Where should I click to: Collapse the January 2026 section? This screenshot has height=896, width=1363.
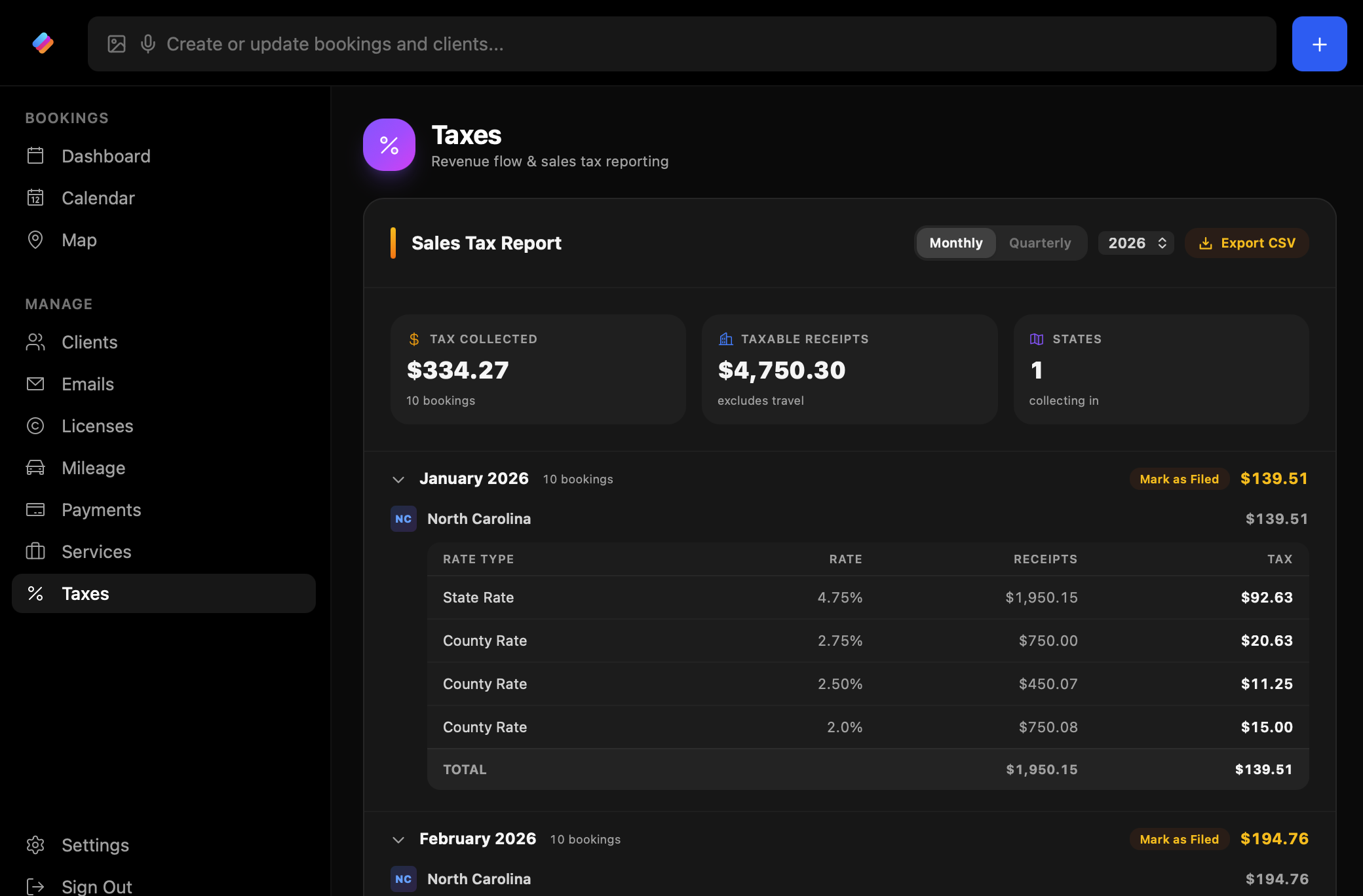pos(398,479)
